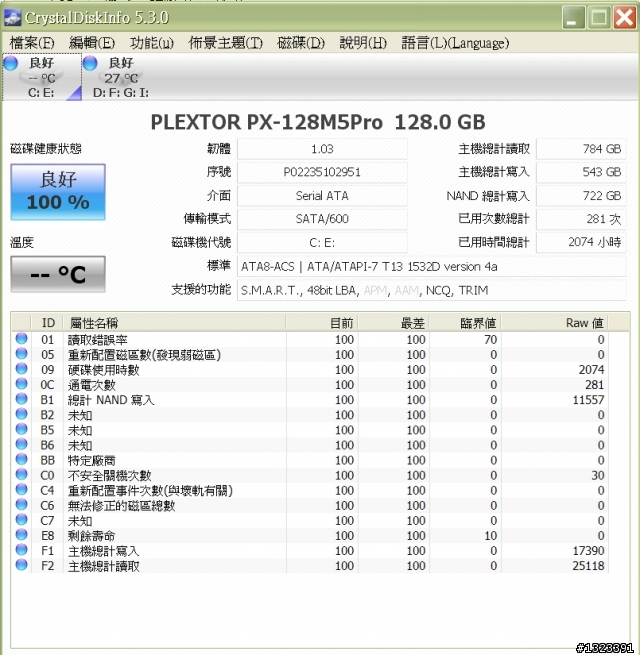The image size is (640, 656).
Task: Open the 檔案(F) menu
Action: click(32, 43)
